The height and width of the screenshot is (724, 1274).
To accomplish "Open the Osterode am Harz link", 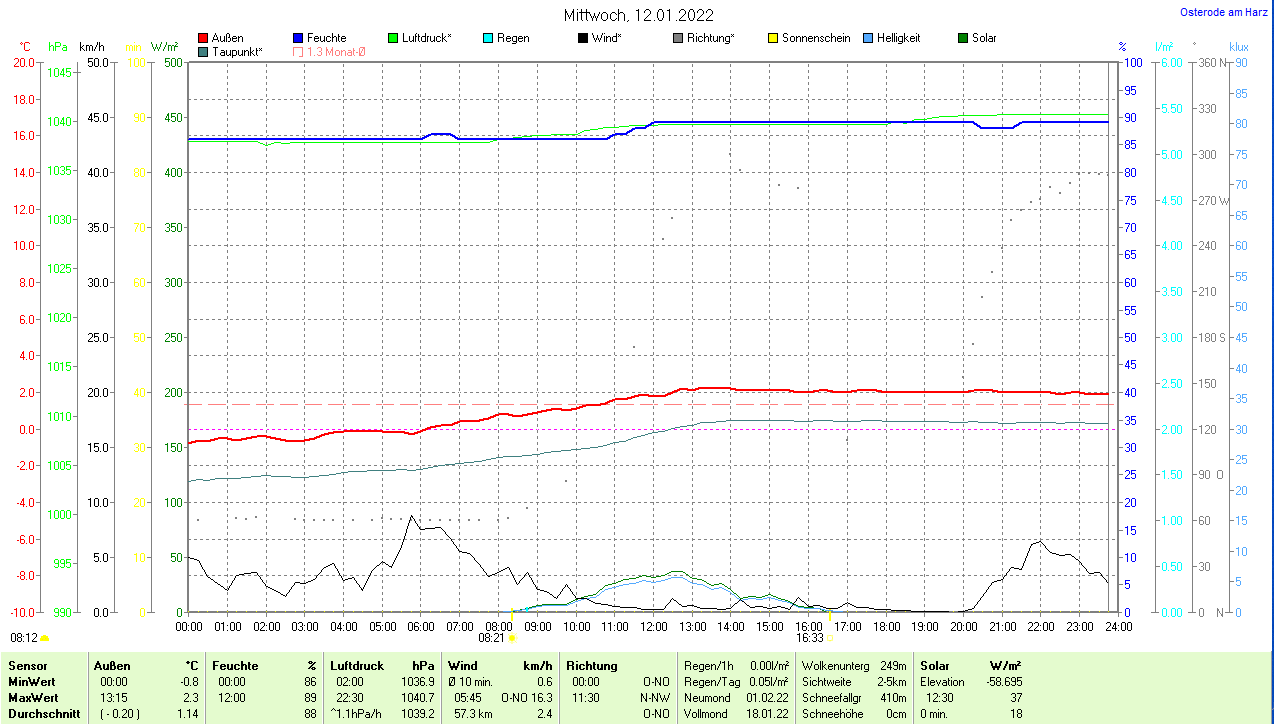I will [1224, 13].
